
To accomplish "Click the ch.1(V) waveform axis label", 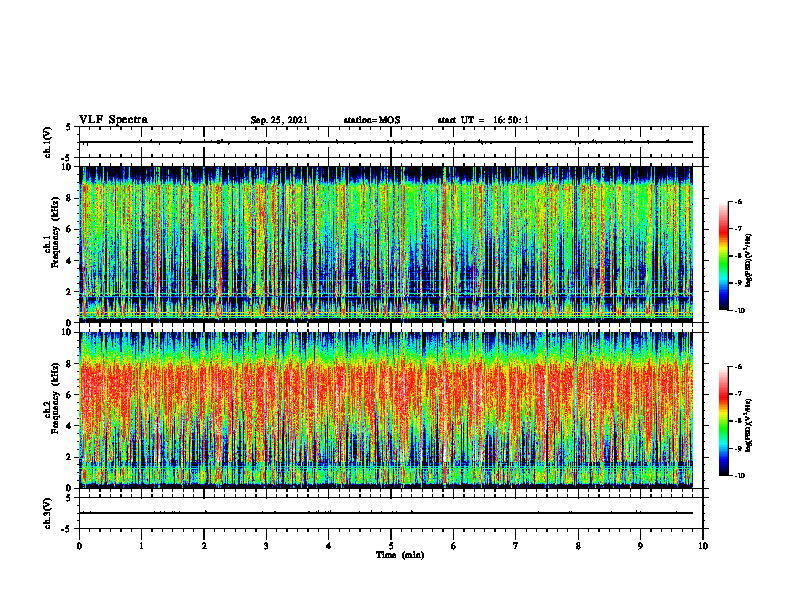I will (48, 142).
